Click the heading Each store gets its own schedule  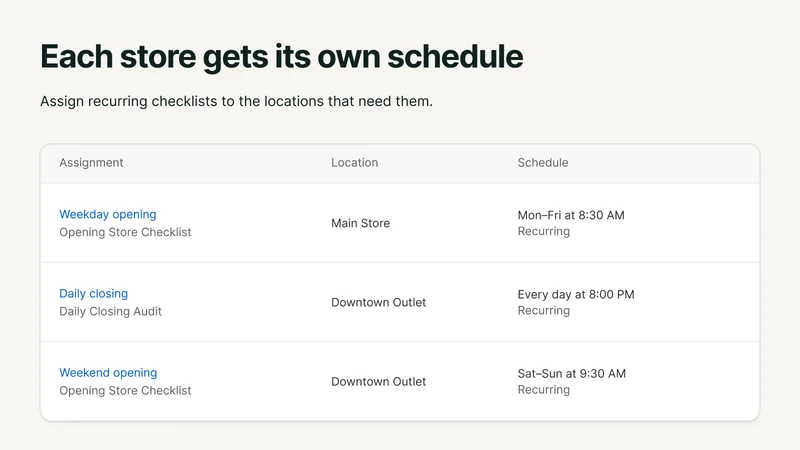click(282, 57)
